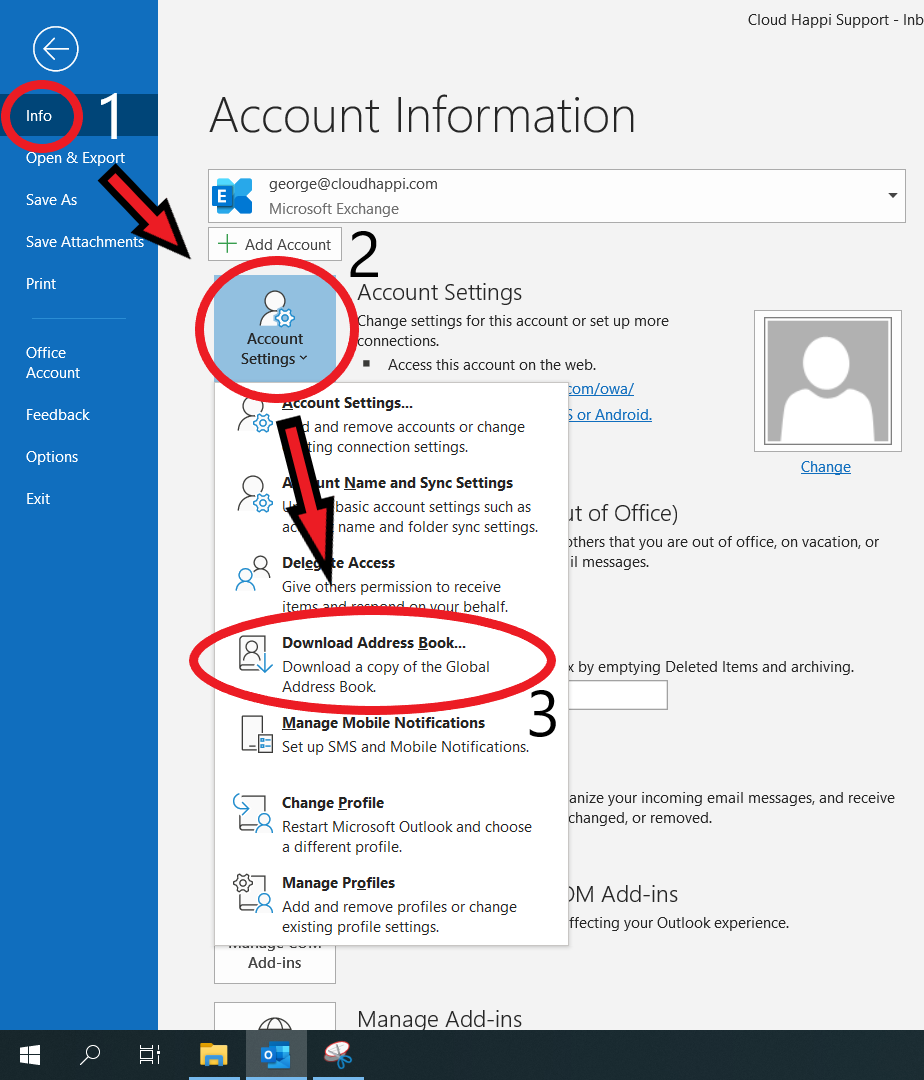Click the Mobile Notifications phone icon
Viewport: 924px width, 1080px height.
pyautogui.click(x=256, y=734)
